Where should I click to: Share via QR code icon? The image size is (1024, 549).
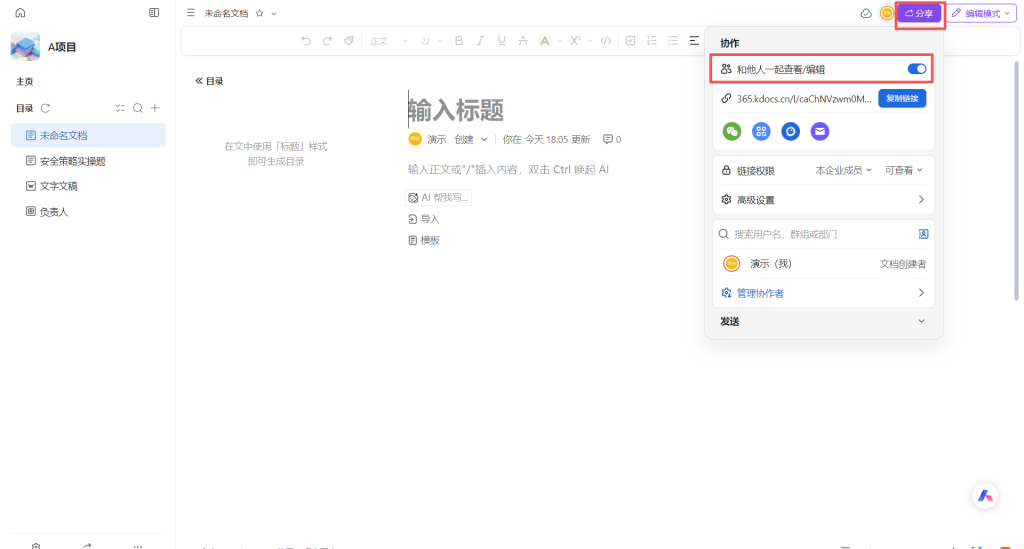pos(761,131)
